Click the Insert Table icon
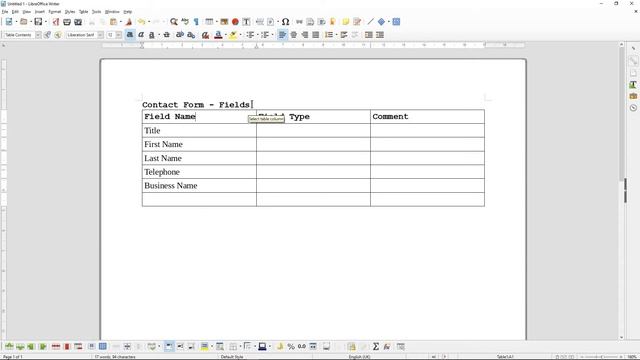 (209, 22)
